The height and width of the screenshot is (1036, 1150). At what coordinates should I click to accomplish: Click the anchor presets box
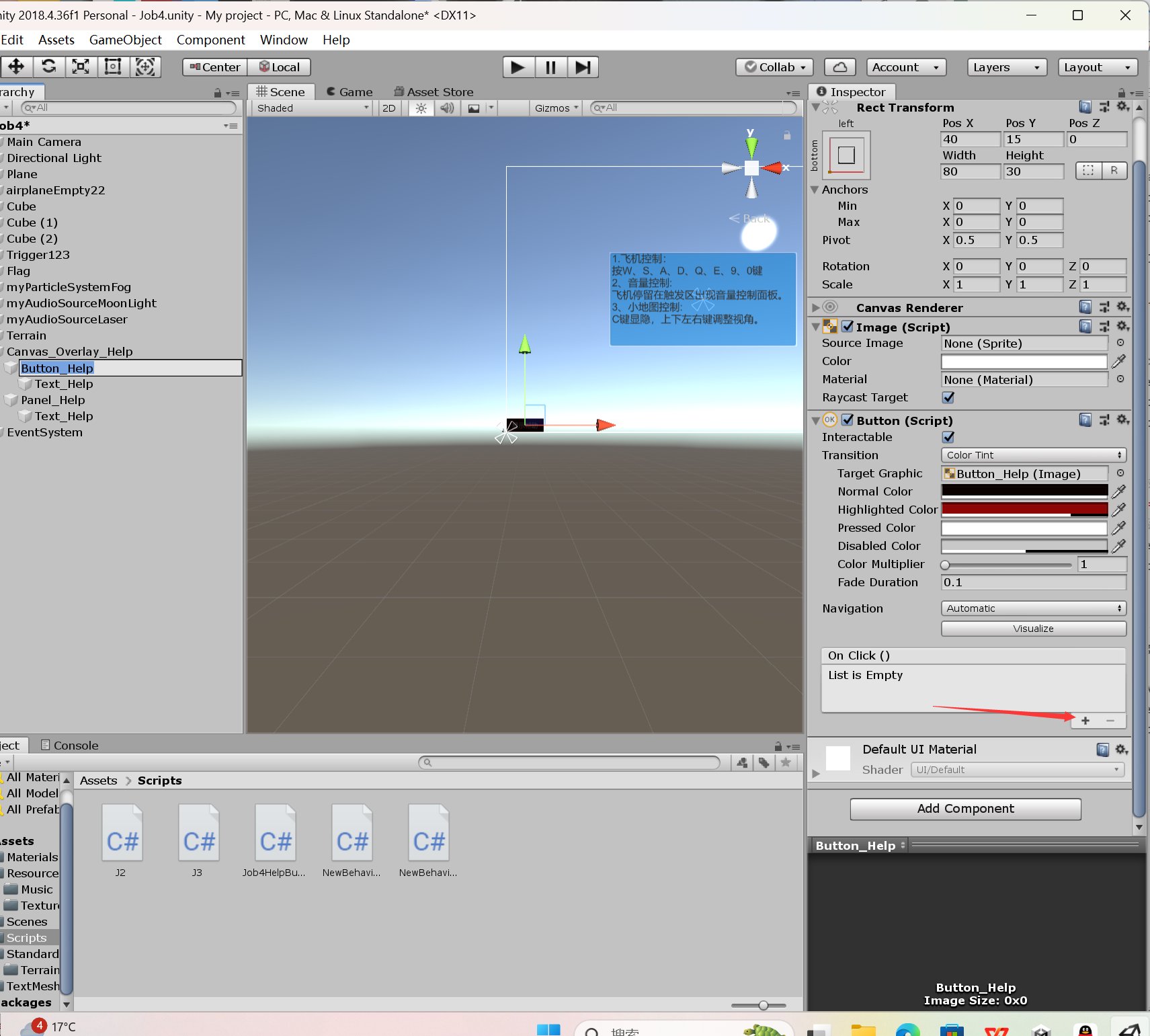847,155
